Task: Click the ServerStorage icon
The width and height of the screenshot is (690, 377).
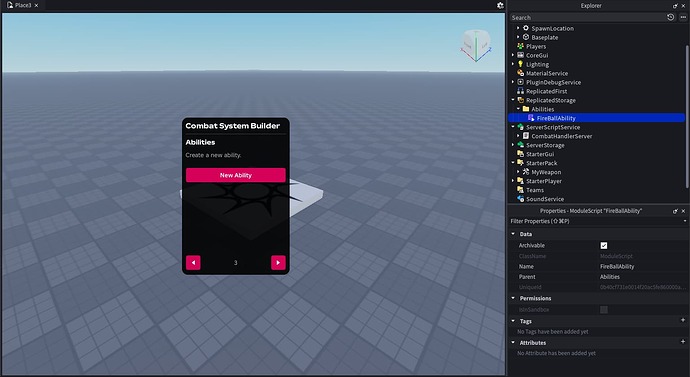Action: pos(521,145)
